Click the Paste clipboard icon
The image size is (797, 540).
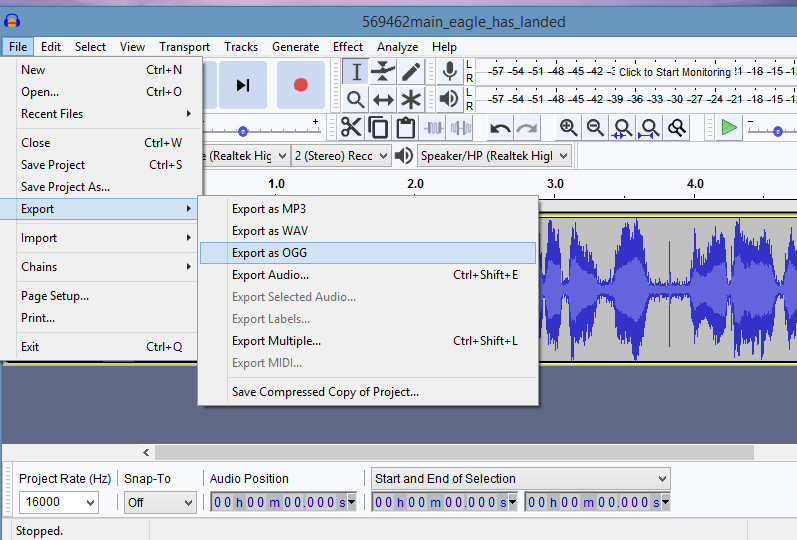(x=406, y=128)
